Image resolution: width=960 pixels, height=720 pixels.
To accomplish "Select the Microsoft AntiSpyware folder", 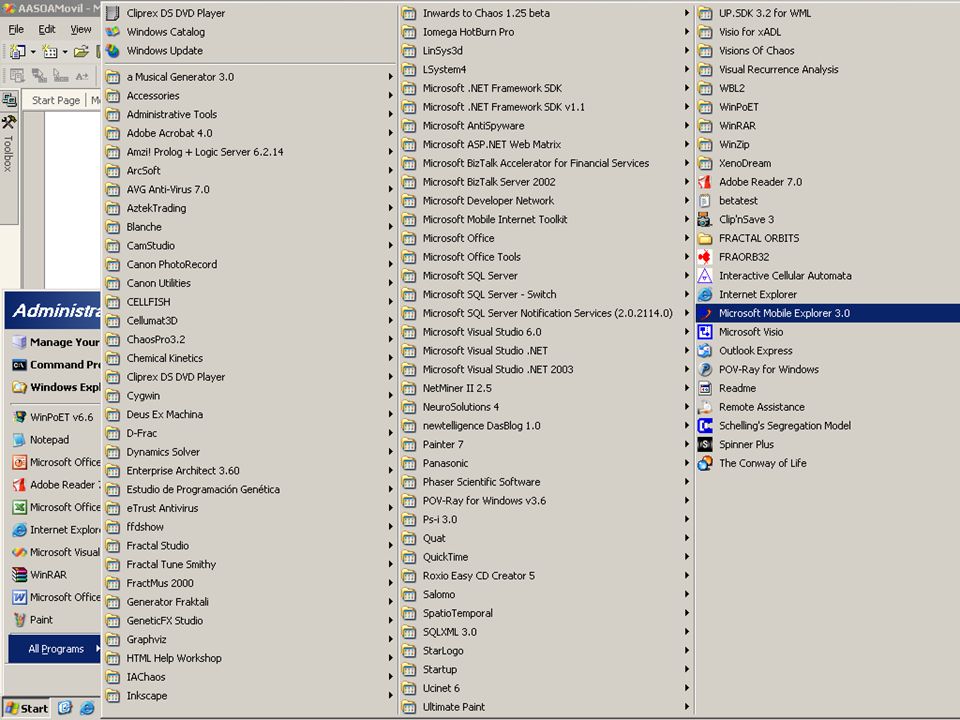I will click(x=546, y=126).
